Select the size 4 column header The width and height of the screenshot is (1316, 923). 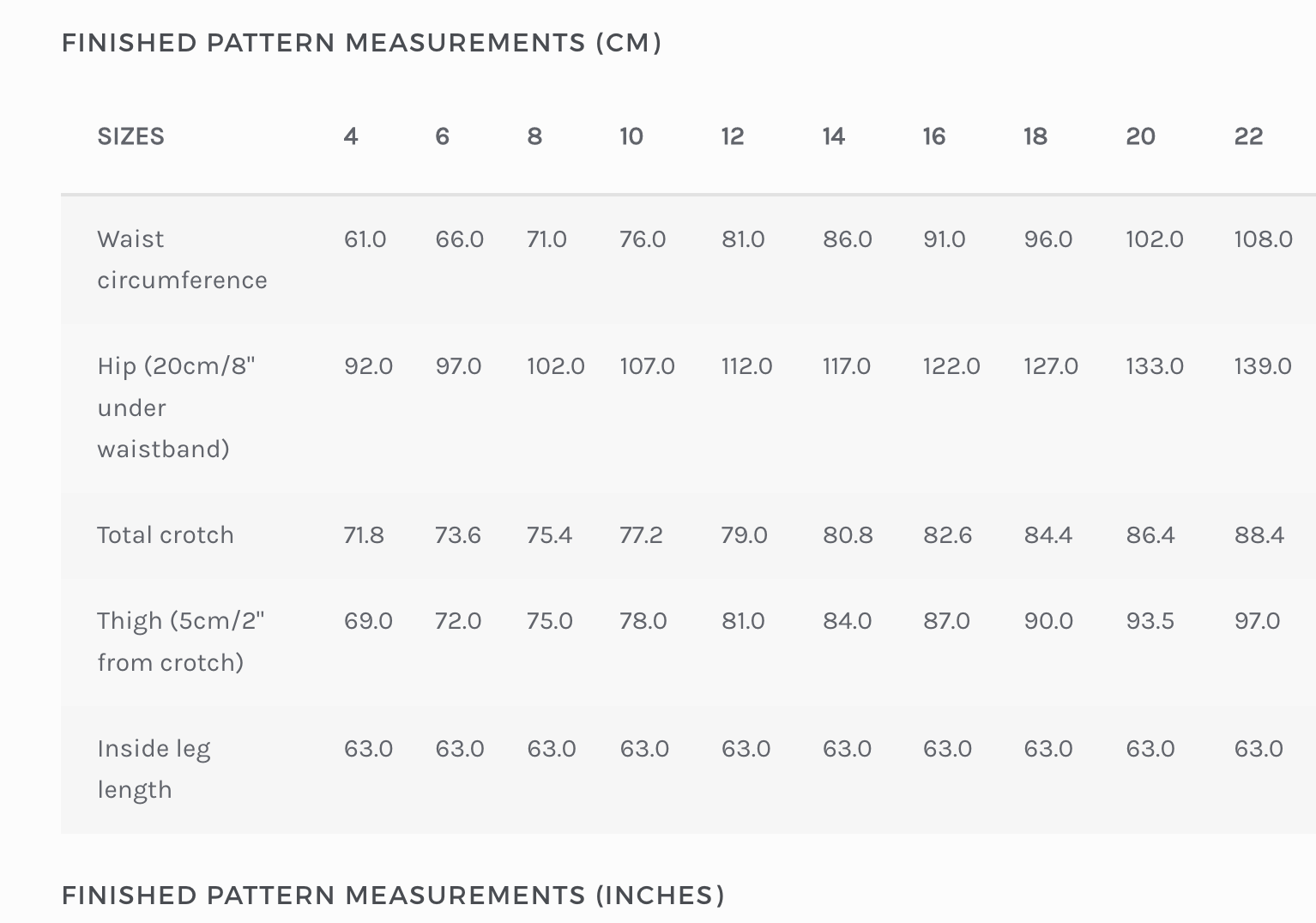351,136
